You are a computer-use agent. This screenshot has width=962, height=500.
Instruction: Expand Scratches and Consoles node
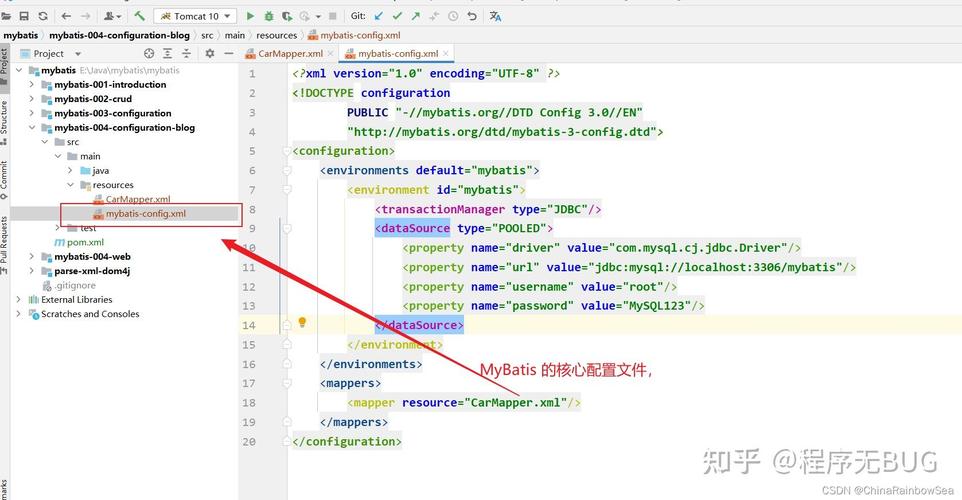click(x=18, y=313)
